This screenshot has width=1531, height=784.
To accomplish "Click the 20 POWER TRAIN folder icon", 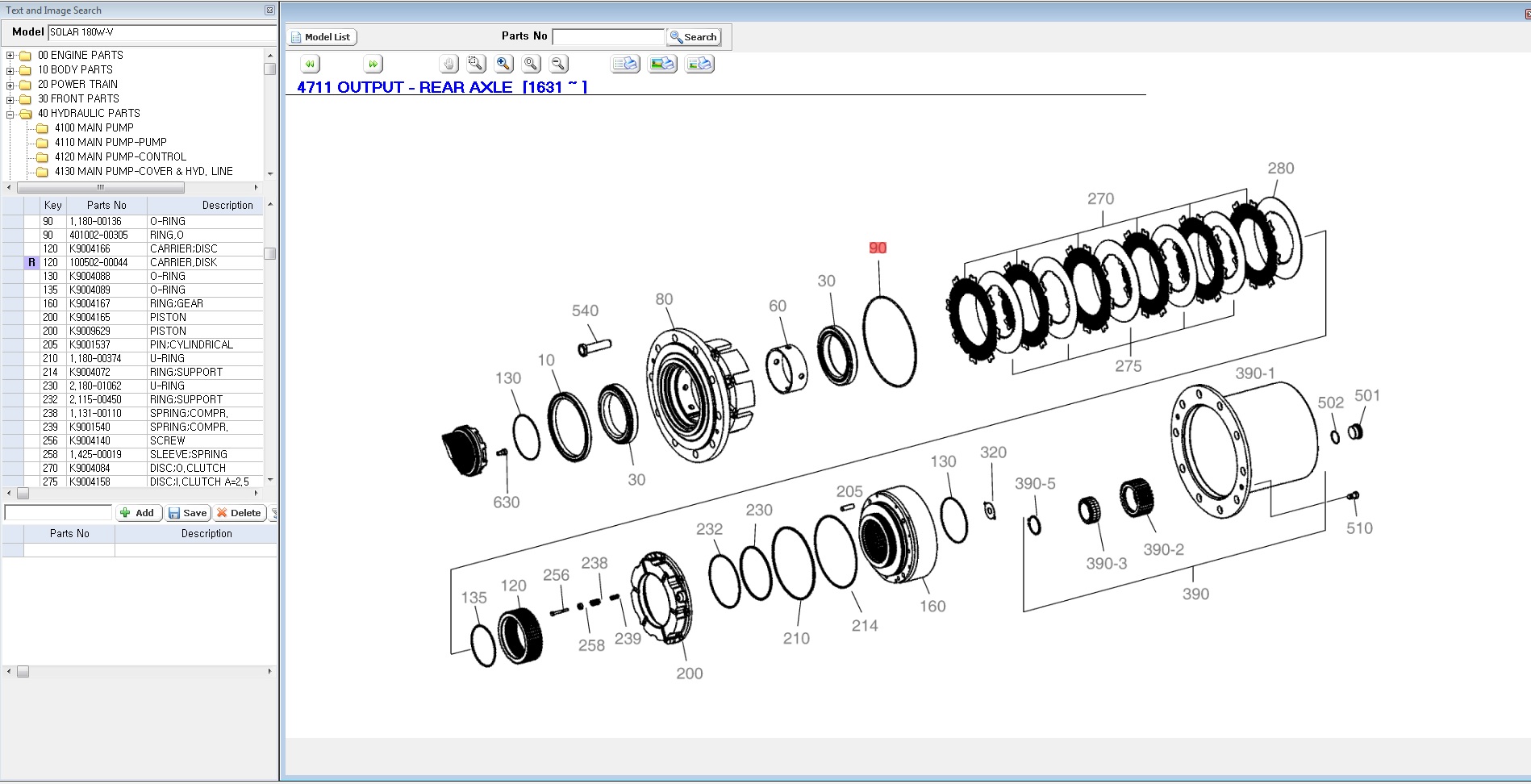I will [25, 85].
